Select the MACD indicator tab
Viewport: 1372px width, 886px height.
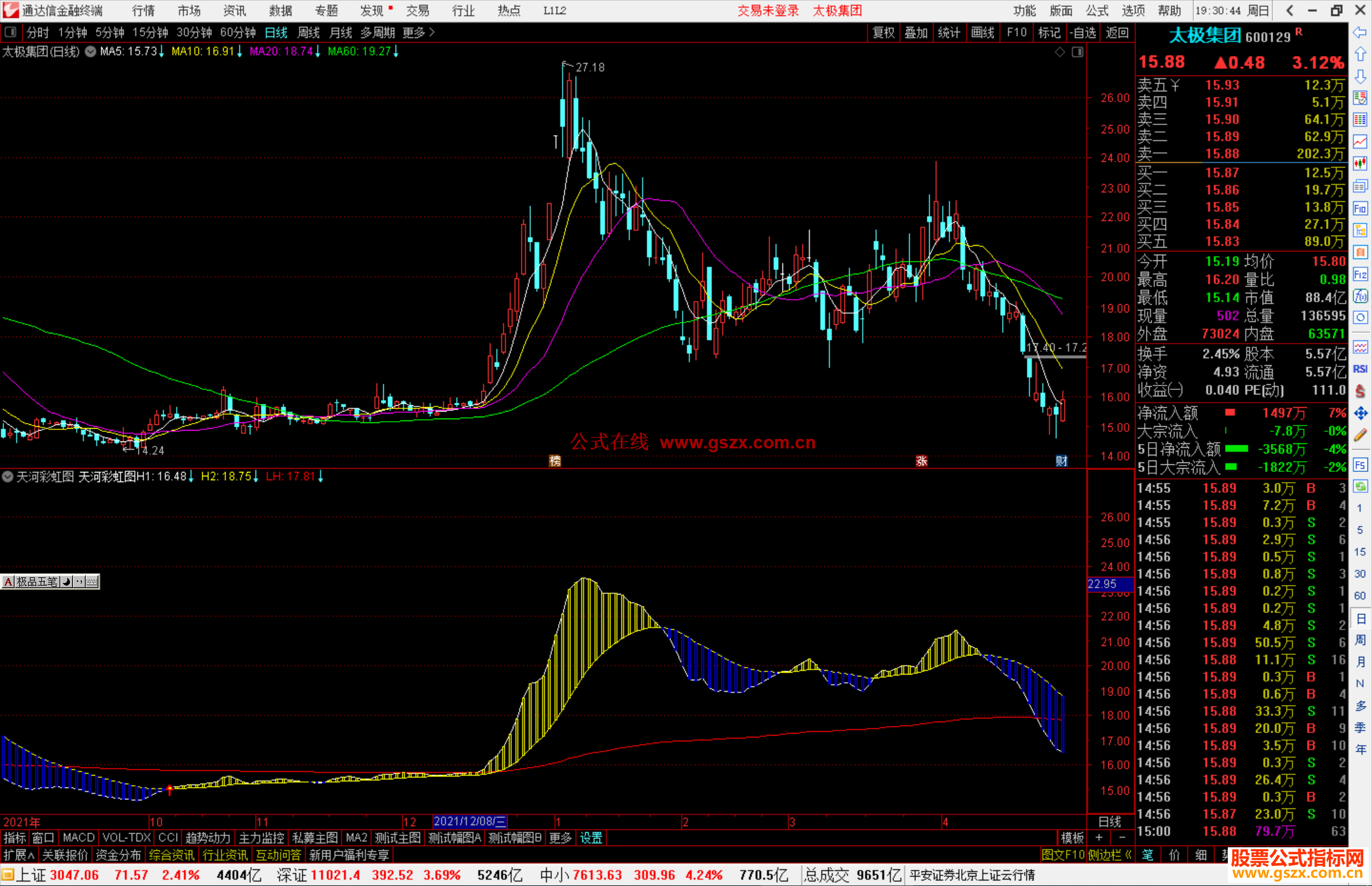coord(79,838)
